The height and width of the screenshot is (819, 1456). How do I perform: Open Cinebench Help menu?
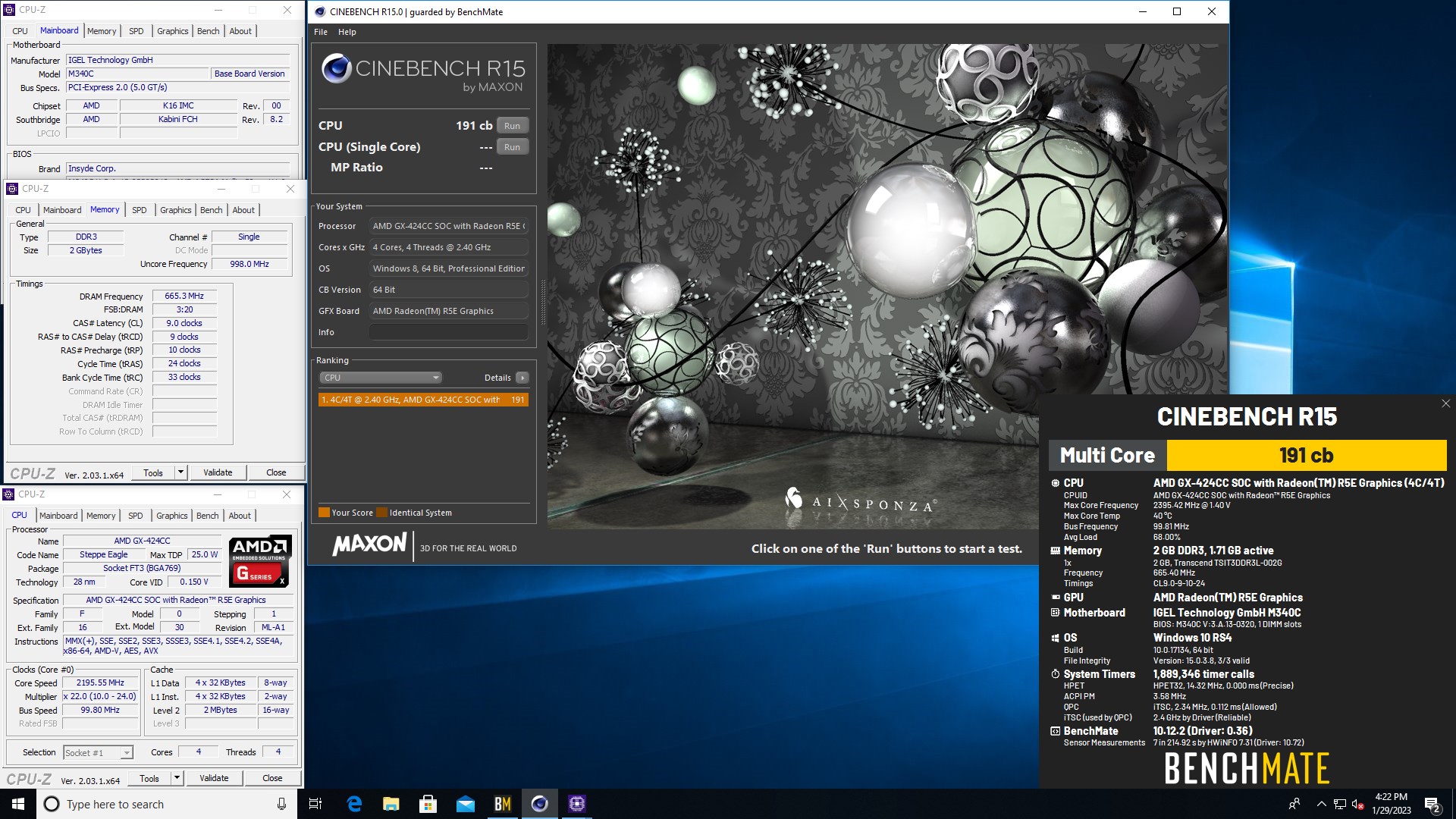coord(347,32)
